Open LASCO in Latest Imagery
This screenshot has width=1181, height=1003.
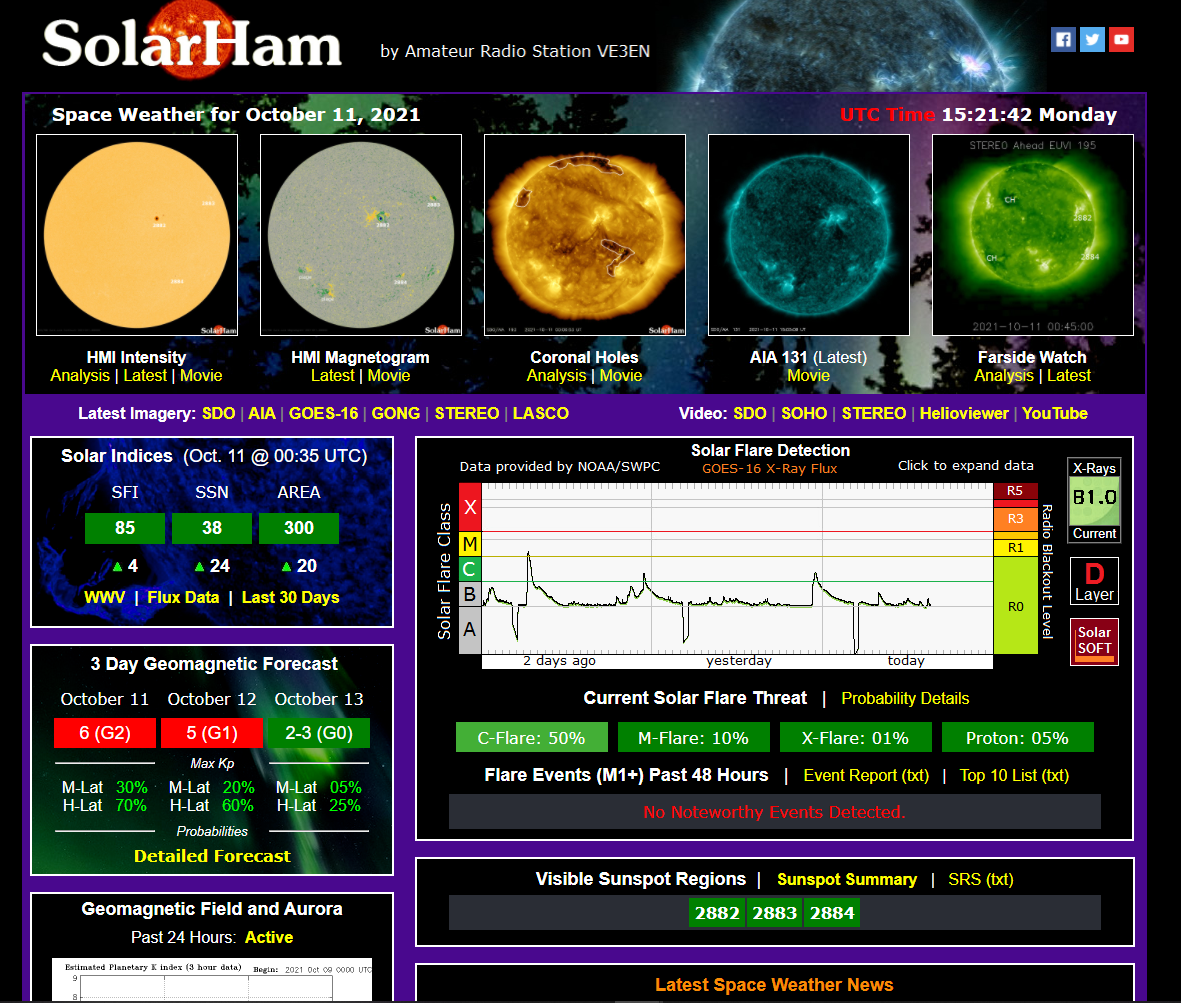(x=541, y=413)
